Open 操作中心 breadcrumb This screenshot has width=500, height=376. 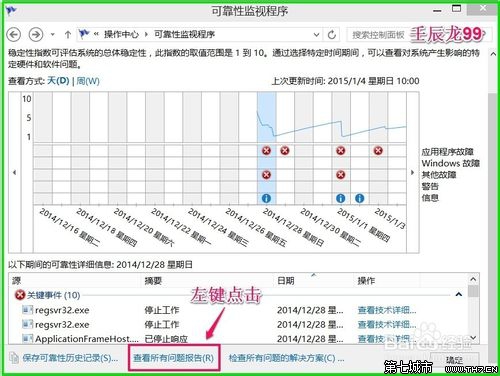(121, 34)
